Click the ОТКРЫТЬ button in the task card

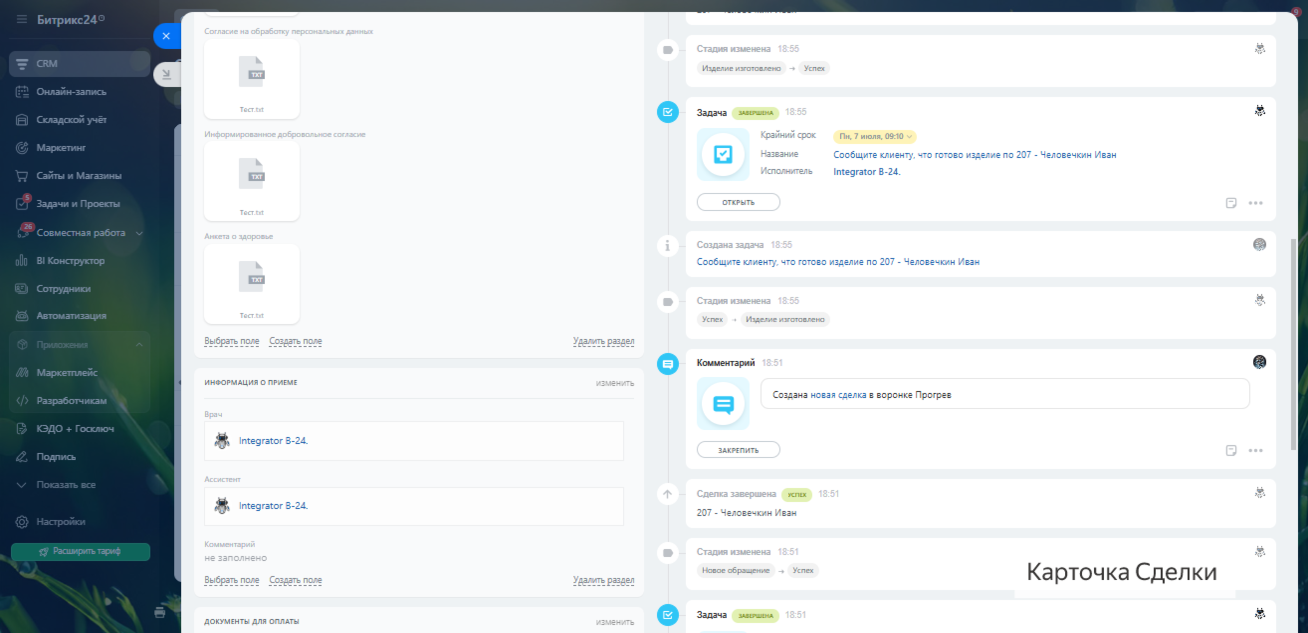[x=738, y=202]
